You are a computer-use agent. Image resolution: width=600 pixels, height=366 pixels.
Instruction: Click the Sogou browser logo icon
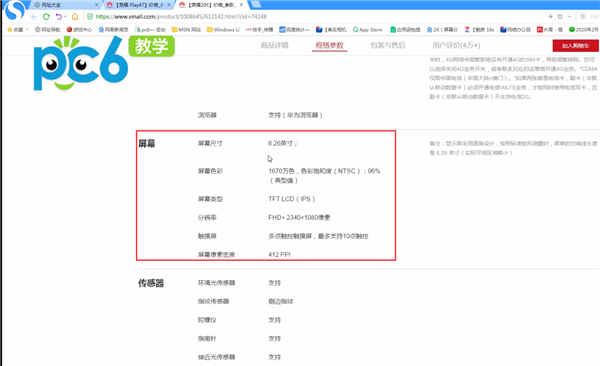[x=15, y=9]
